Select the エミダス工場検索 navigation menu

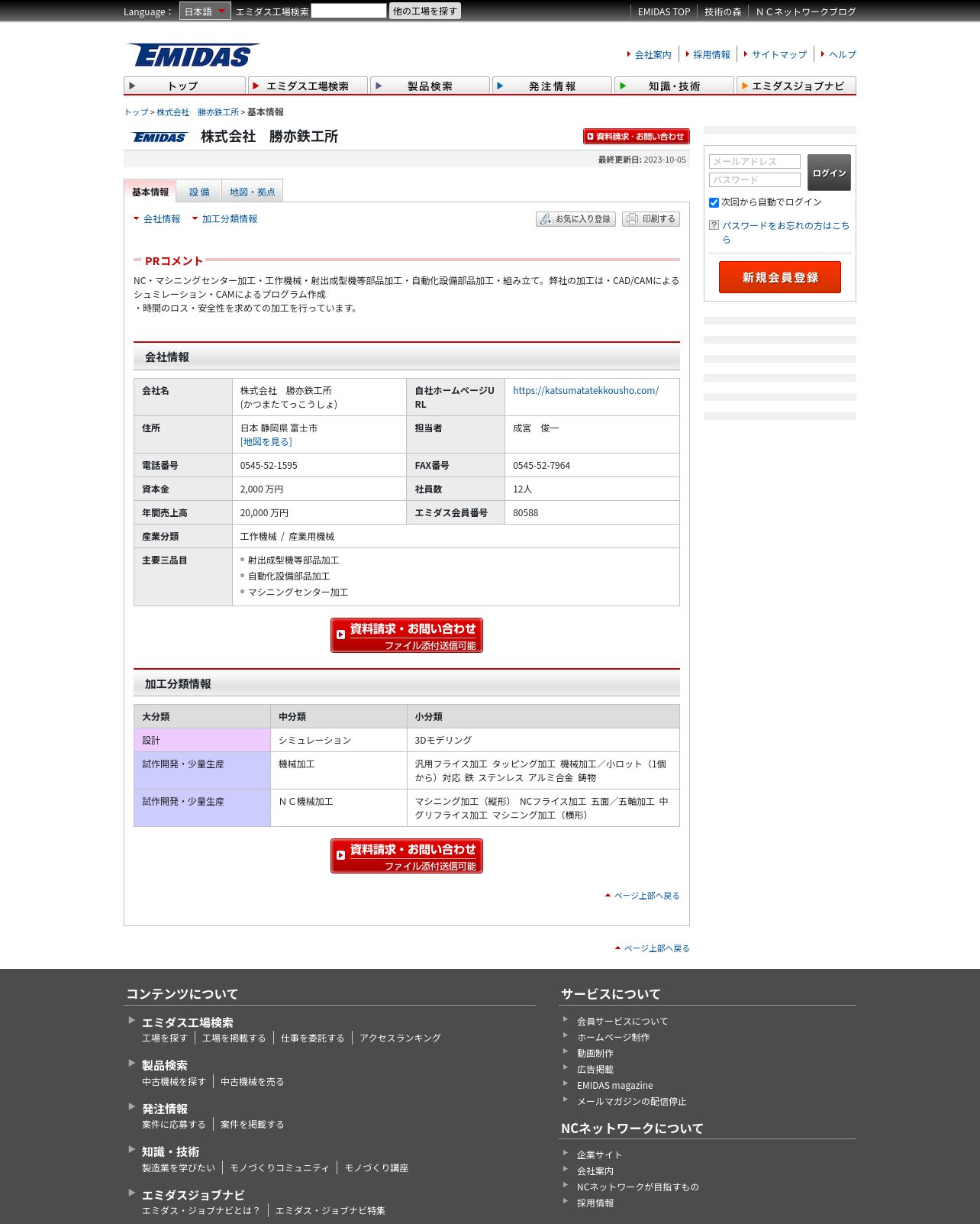[x=308, y=86]
